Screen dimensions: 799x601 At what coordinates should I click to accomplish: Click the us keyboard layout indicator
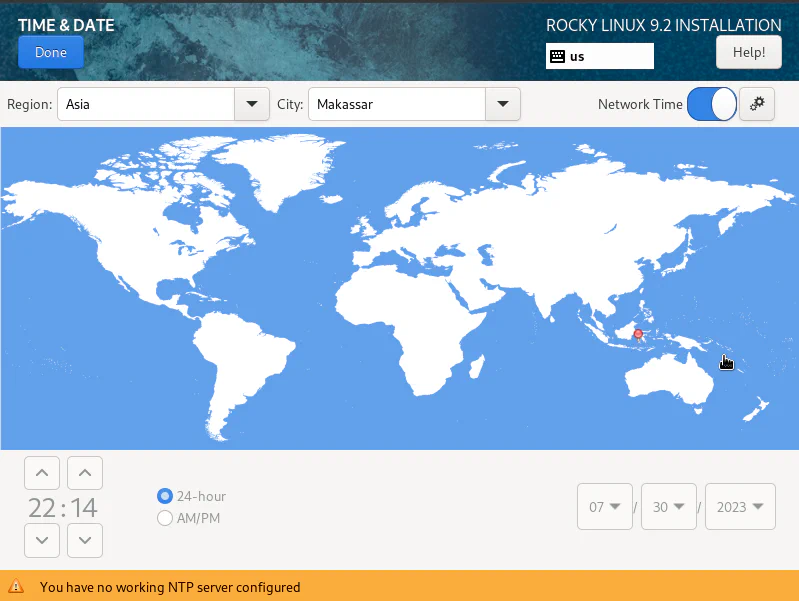[600, 56]
